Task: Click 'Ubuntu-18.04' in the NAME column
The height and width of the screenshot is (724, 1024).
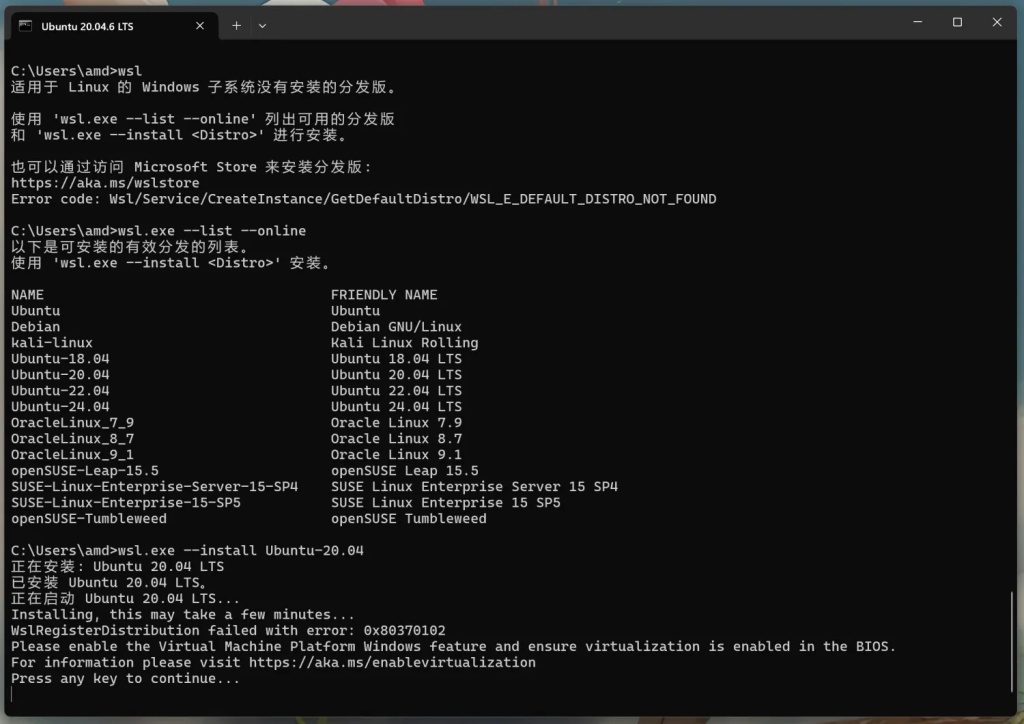Action: point(60,359)
